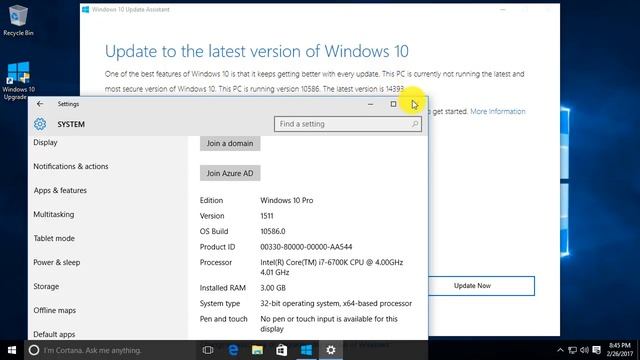640x360 pixels.
Task: Click the Cortana circle icon
Action: point(34,350)
